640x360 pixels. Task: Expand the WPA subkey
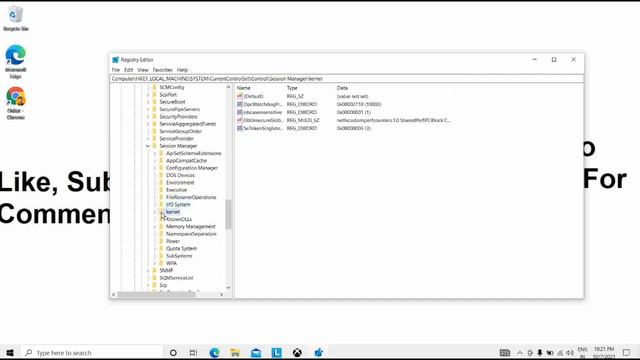[155, 263]
